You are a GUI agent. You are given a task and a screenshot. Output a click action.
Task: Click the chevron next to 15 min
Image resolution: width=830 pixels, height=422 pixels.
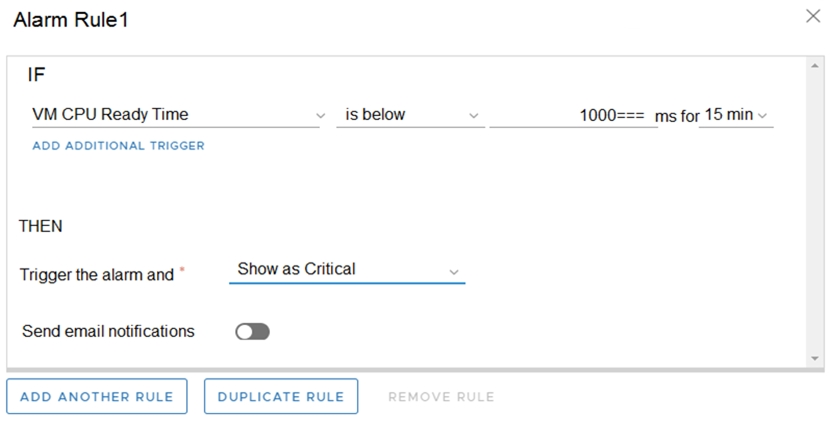click(x=762, y=116)
